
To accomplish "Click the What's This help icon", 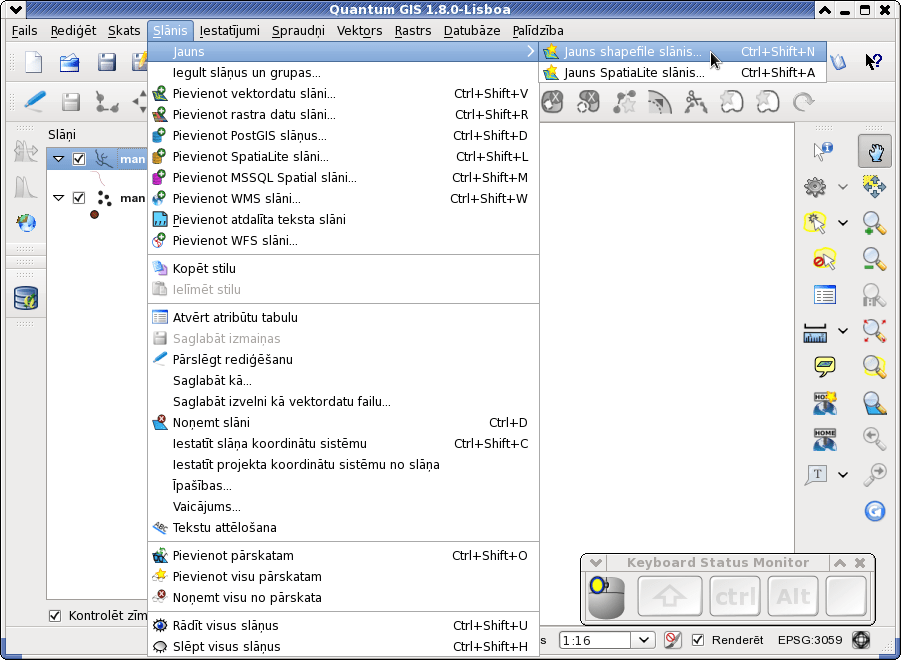I will pyautogui.click(x=873, y=61).
